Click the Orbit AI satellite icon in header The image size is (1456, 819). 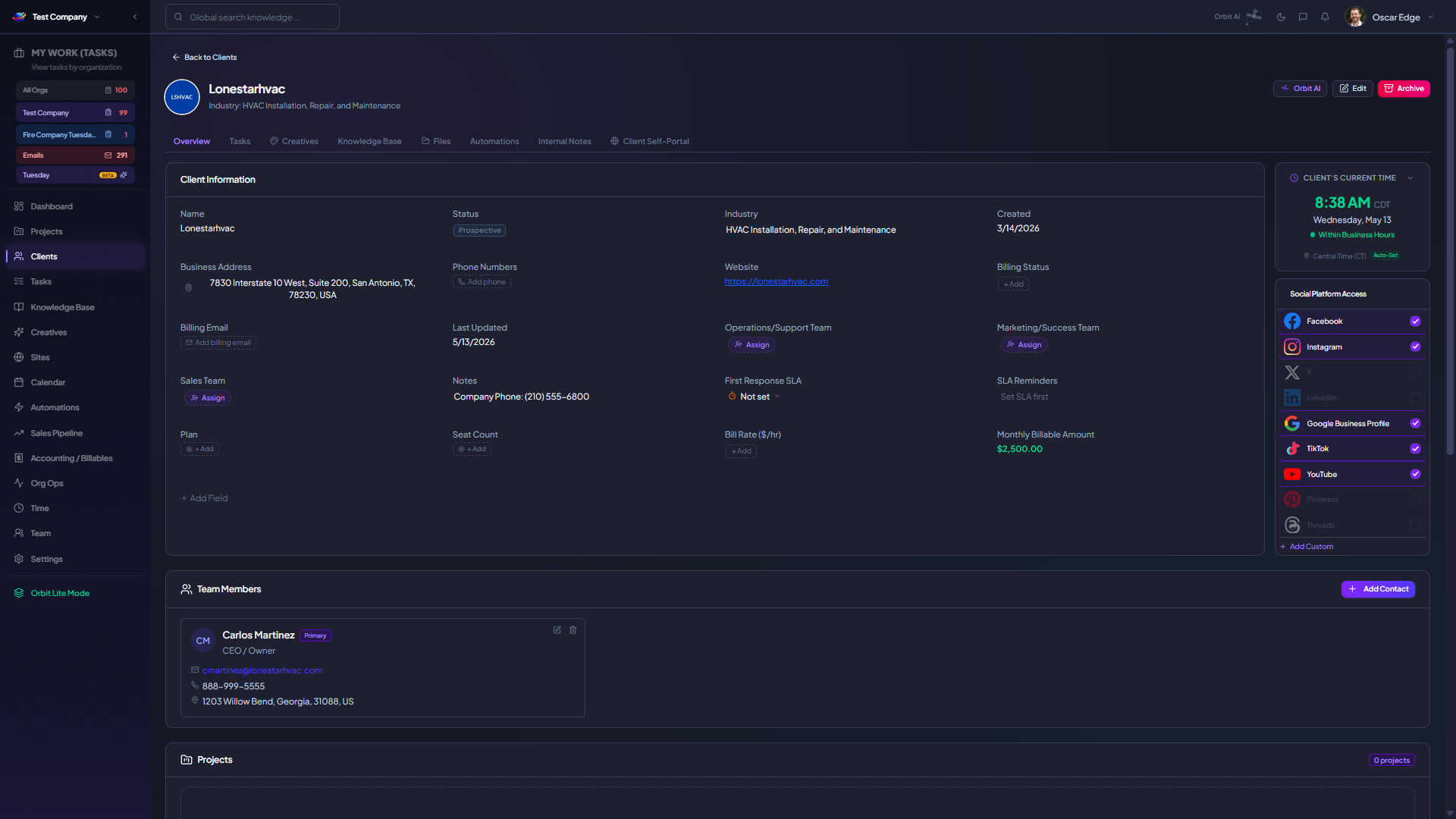coord(1254,16)
